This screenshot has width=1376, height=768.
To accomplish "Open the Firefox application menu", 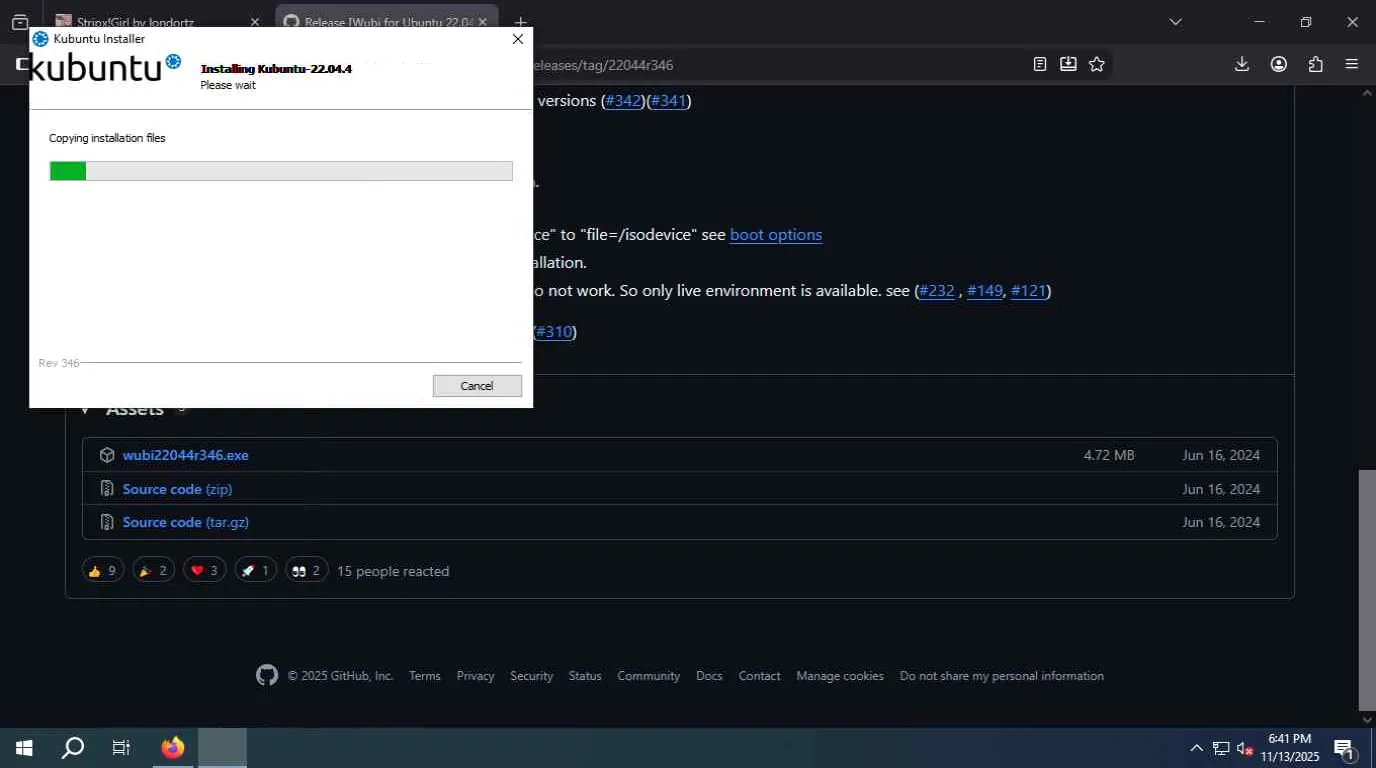I will click(x=1352, y=64).
